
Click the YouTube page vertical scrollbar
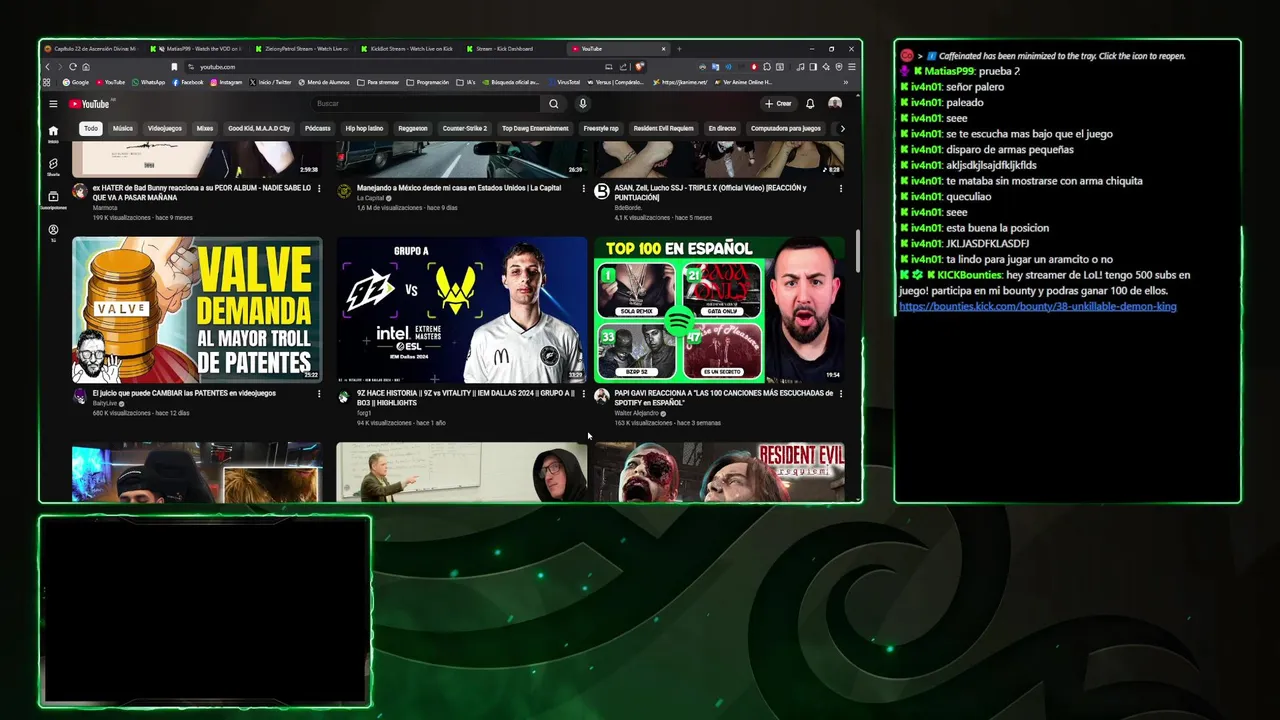coord(857,250)
